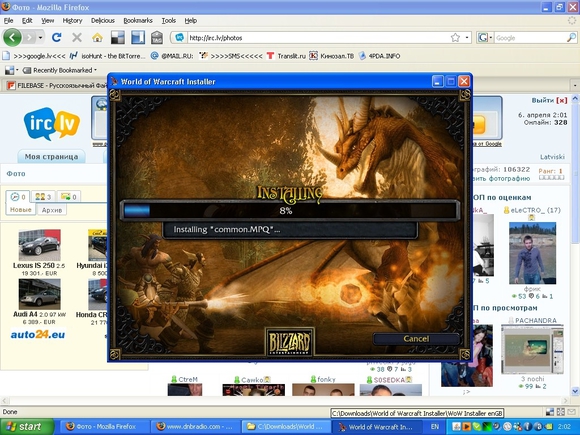Click the TAG toolbar icon

point(157,37)
